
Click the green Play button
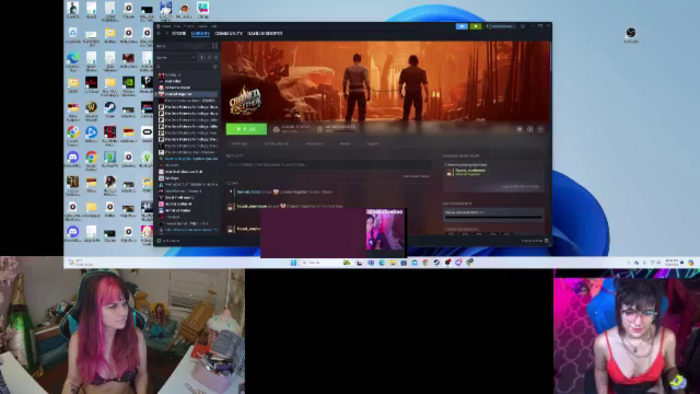pos(246,129)
